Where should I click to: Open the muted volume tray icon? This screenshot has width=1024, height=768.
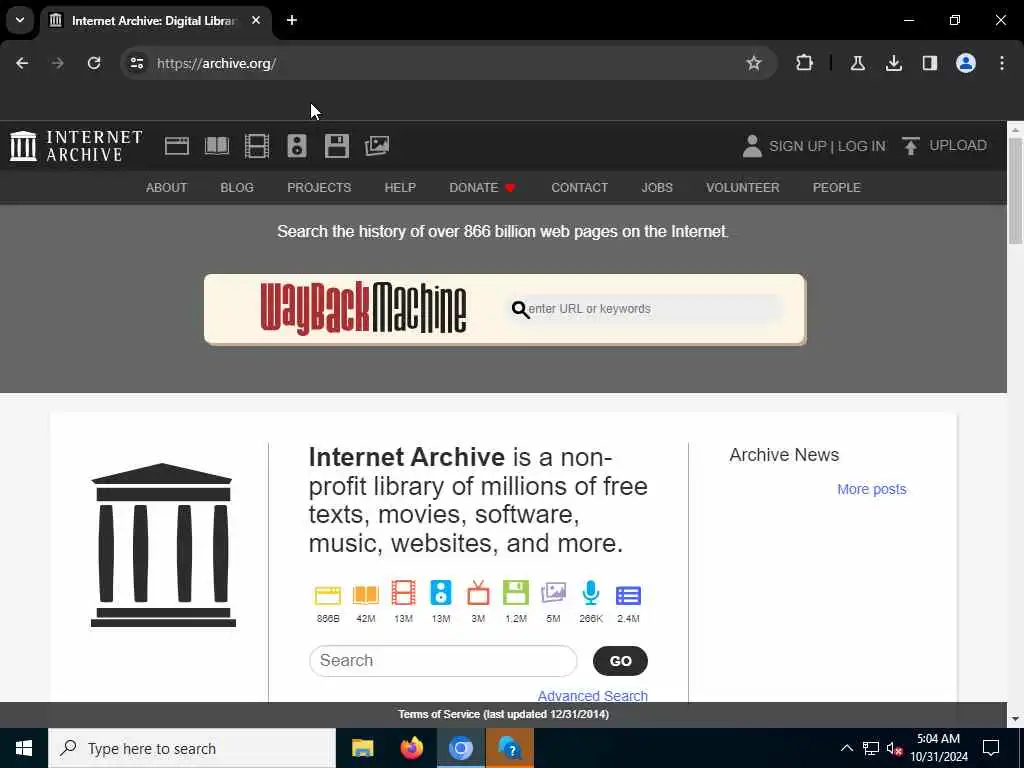click(894, 748)
